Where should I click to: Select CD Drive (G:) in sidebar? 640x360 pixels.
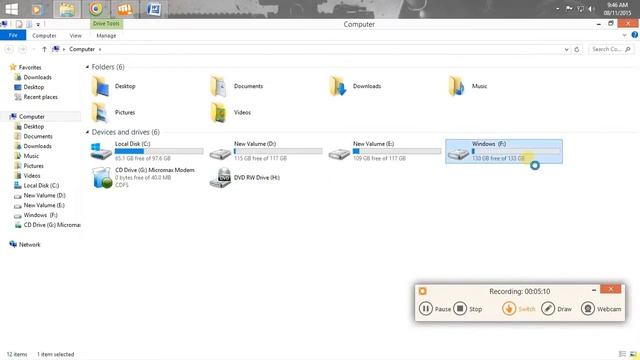[52, 225]
